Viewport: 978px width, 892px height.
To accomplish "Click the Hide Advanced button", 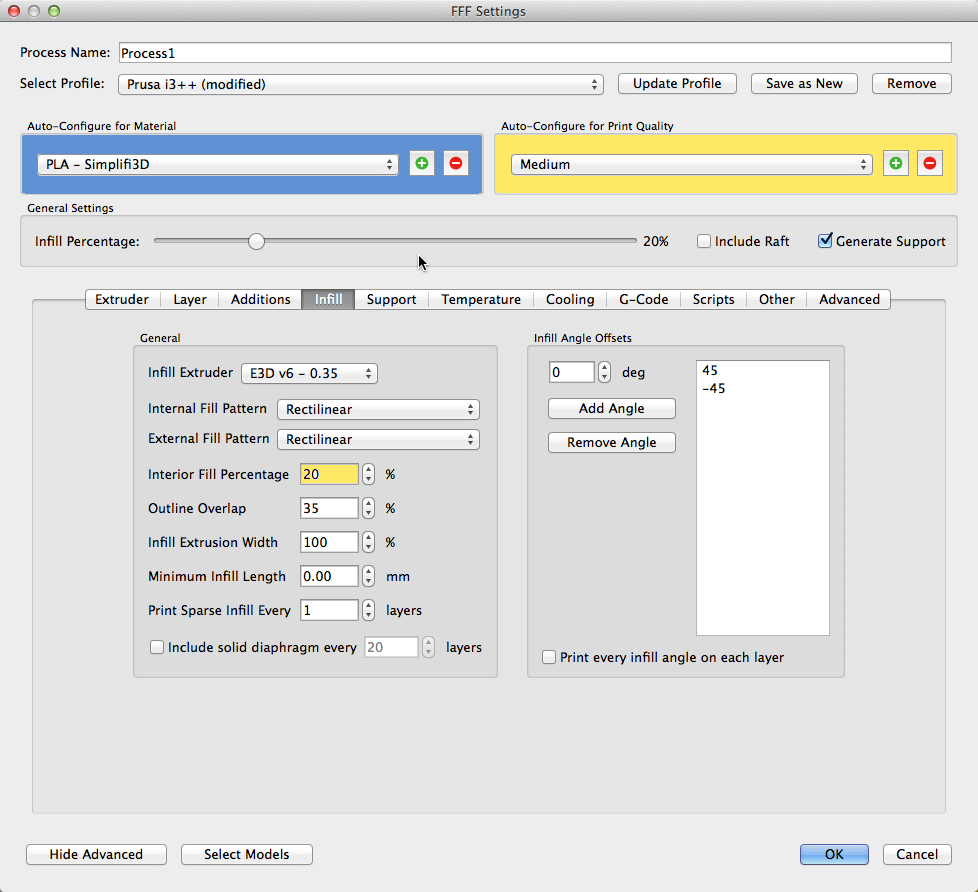I will pos(96,855).
